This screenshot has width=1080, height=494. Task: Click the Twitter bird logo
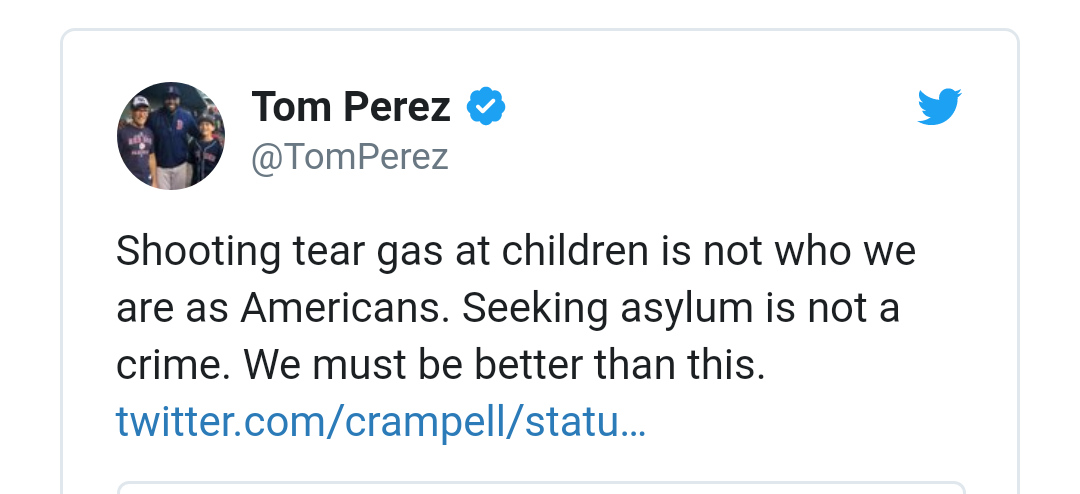point(939,107)
